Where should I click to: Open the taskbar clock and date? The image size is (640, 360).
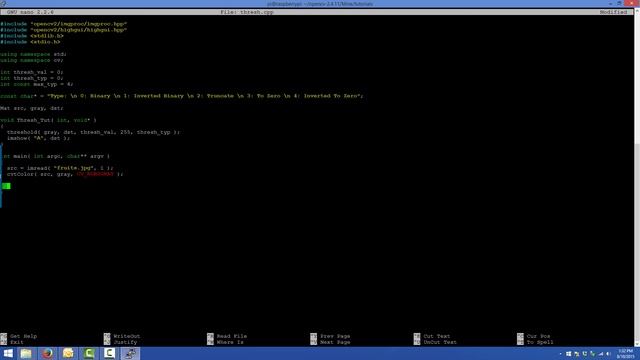click(x=625, y=354)
